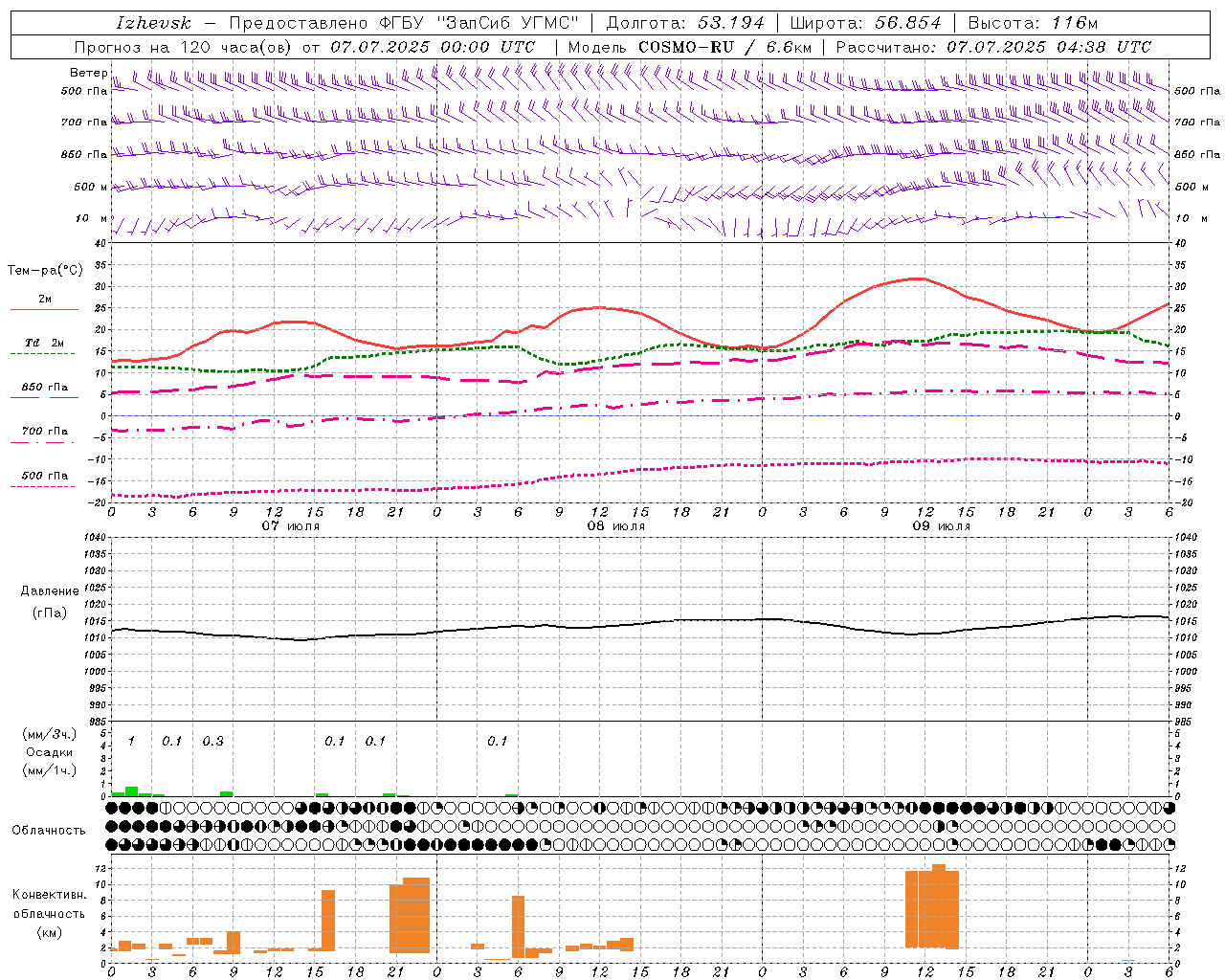Click the '(гПа)' pressure unit label
This screenshot has height=980, width=1225.
50,613
